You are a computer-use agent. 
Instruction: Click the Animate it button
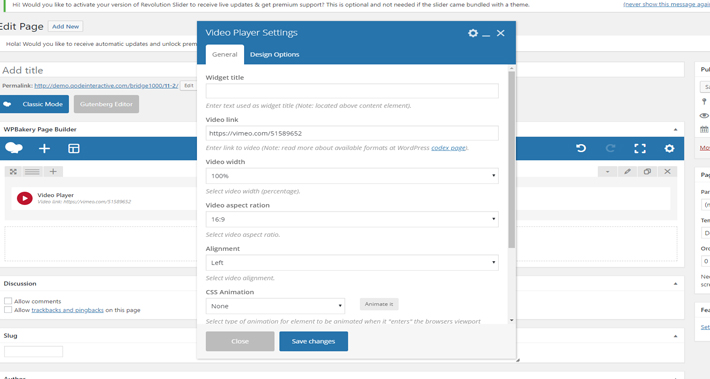tap(379, 304)
